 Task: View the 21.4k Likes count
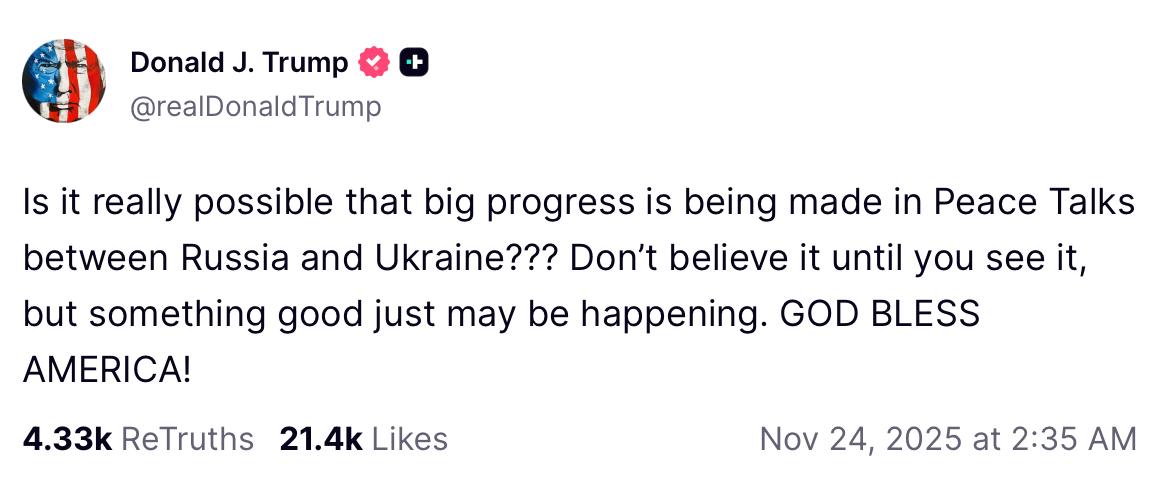[321, 438]
